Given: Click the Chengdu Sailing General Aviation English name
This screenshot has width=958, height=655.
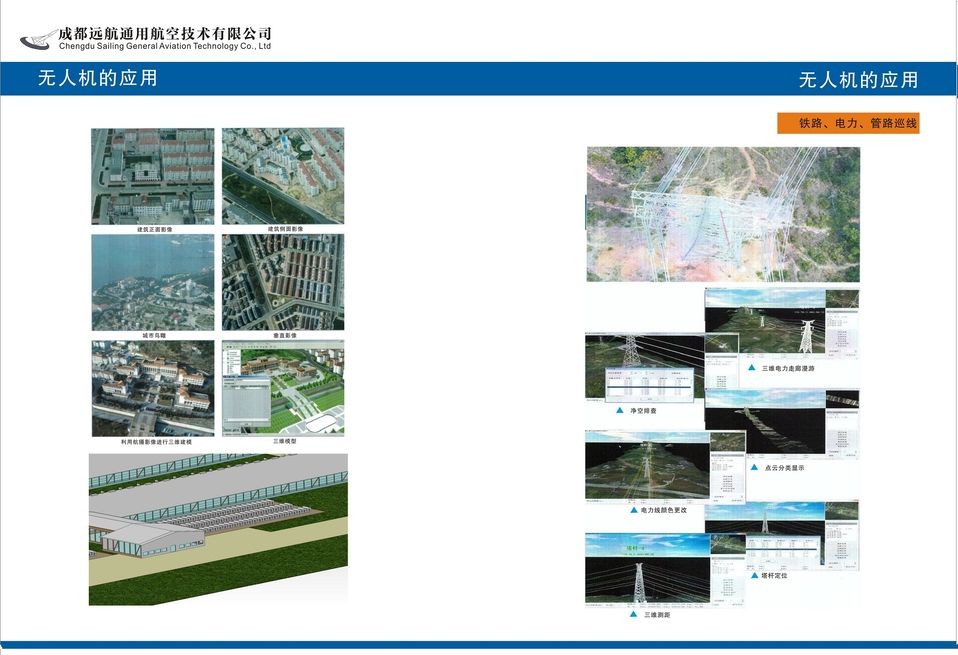Looking at the screenshot, I should (165, 46).
